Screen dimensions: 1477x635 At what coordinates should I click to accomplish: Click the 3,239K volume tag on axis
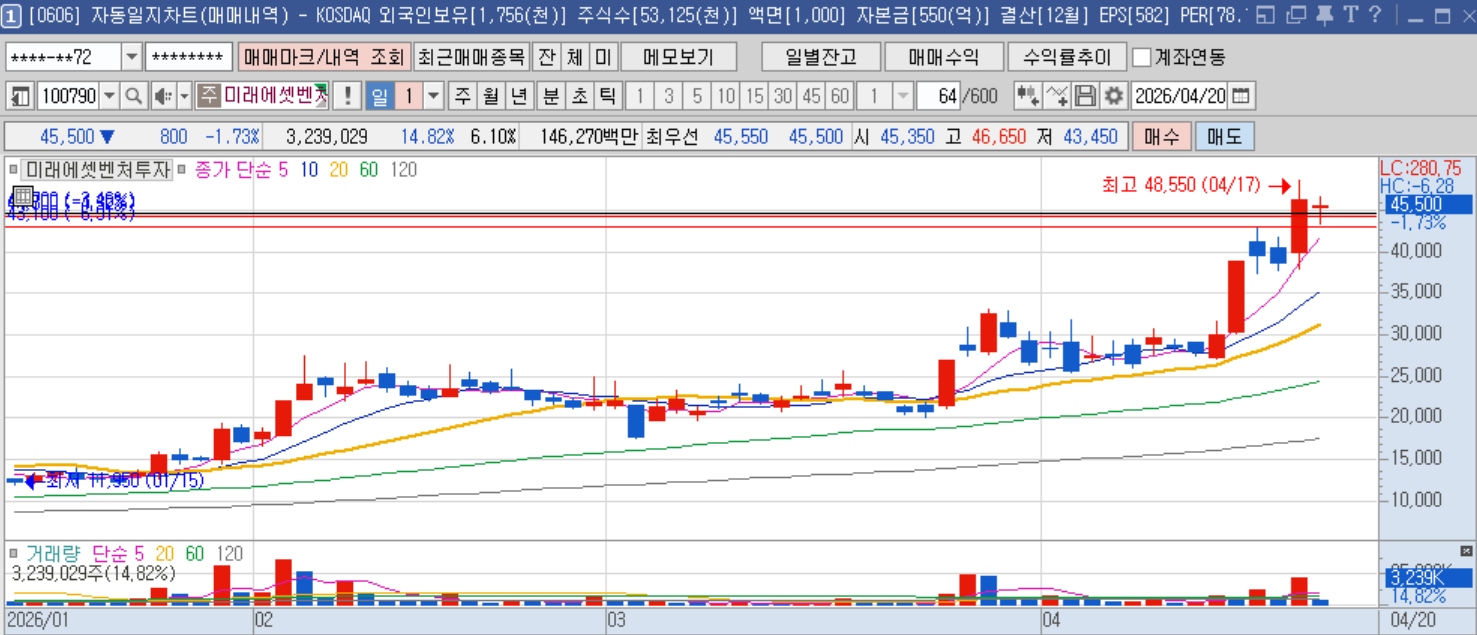(1428, 578)
